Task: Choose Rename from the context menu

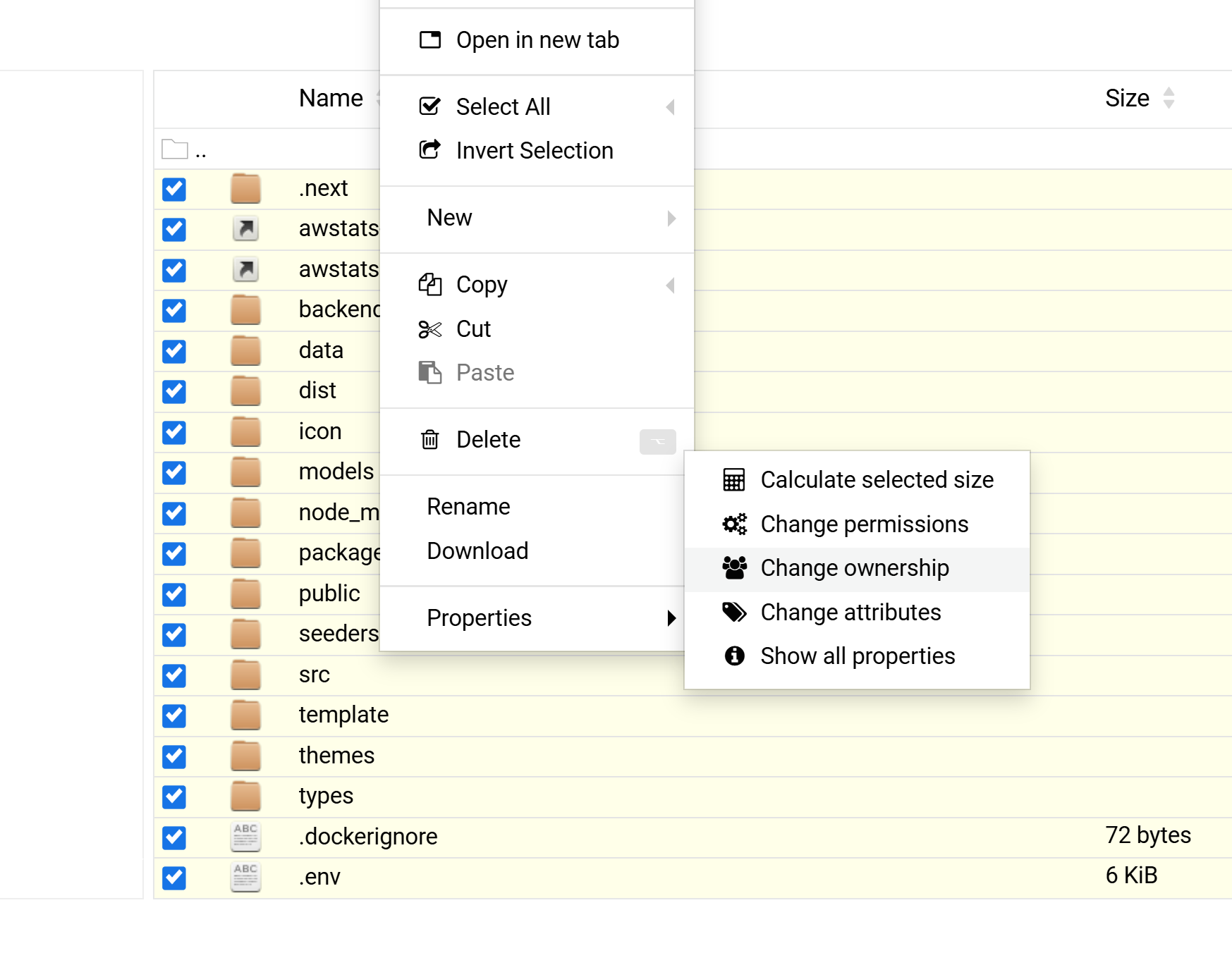Action: (x=537, y=507)
